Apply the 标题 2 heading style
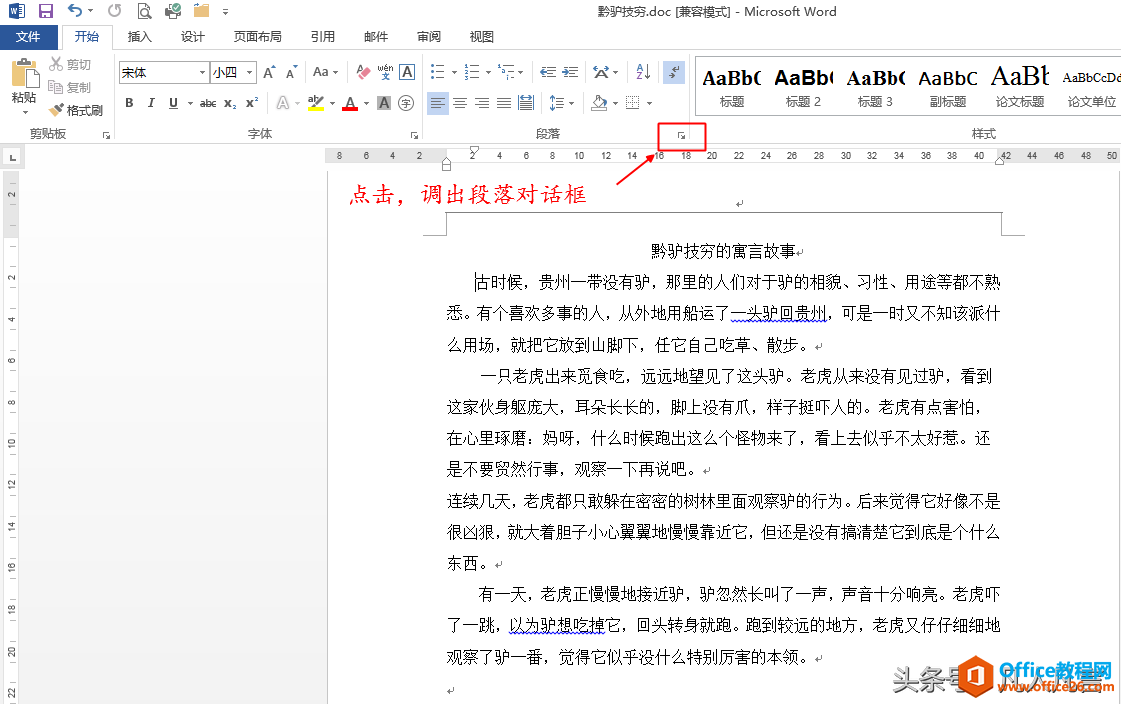Screen dimensions: 1121x704 (x=804, y=86)
